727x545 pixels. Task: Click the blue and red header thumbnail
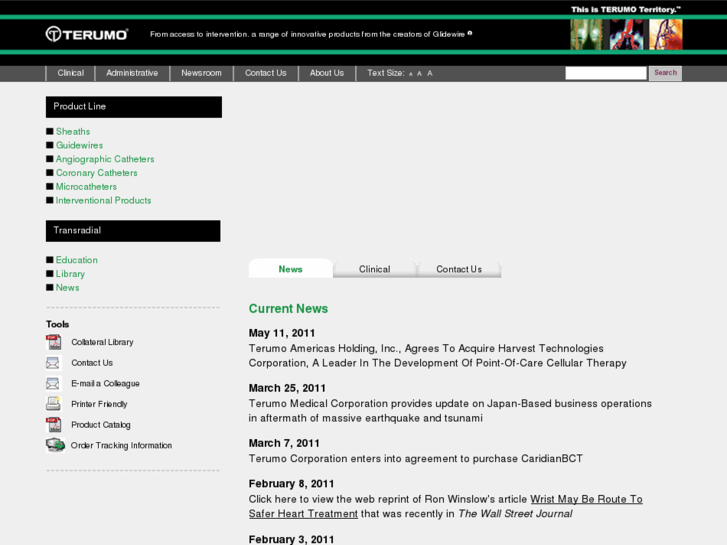(x=626, y=34)
